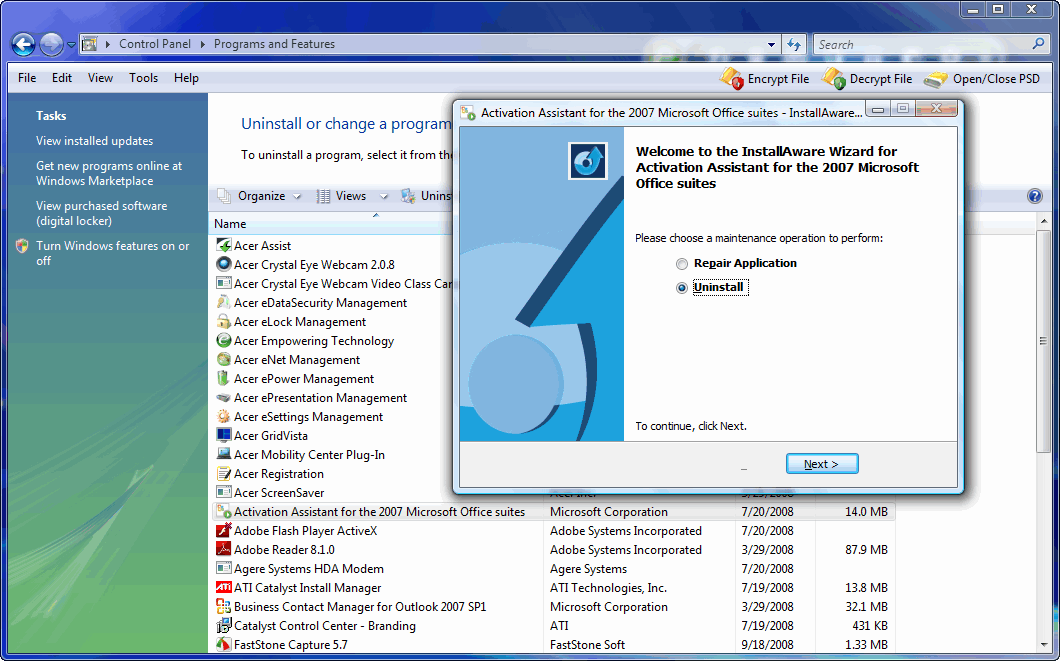Select the Acer Empowering Technology icon

224,340
